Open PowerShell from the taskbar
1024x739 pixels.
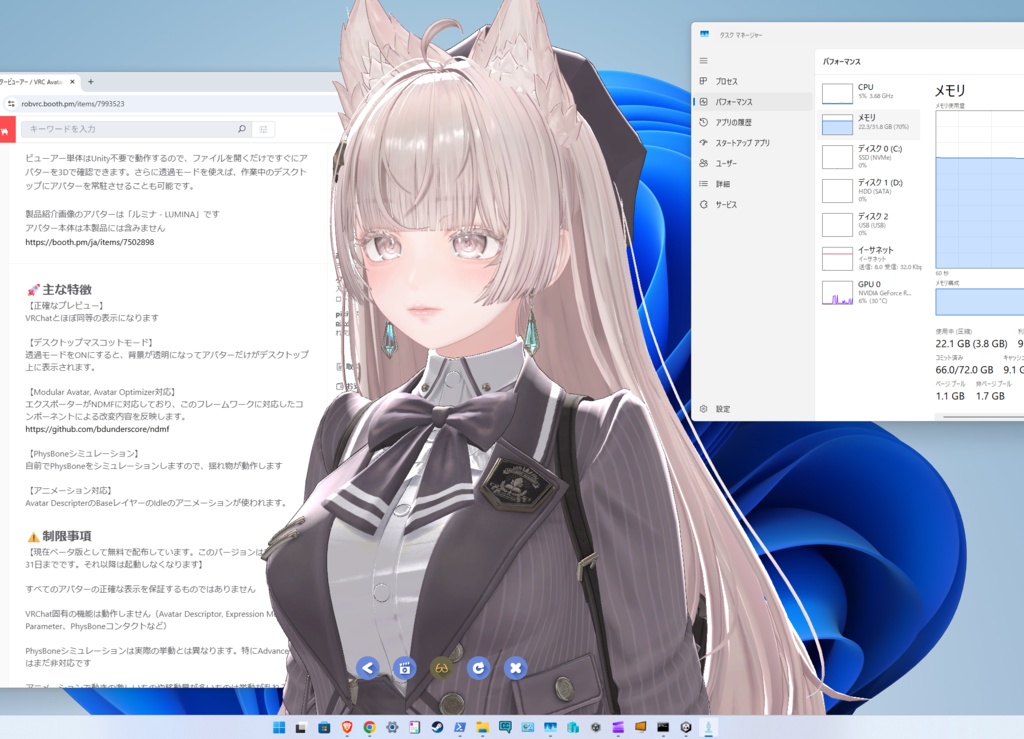point(459,727)
